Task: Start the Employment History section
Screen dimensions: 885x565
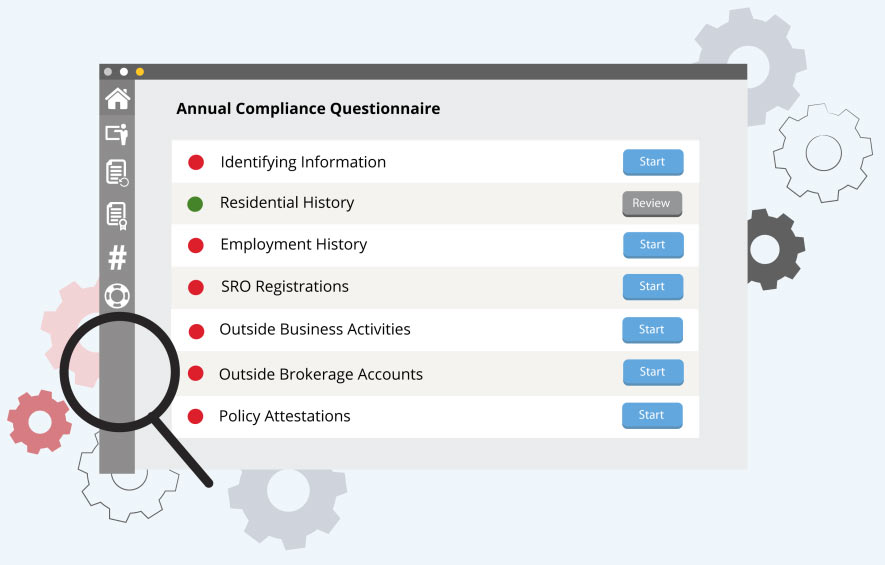Action: (x=653, y=245)
